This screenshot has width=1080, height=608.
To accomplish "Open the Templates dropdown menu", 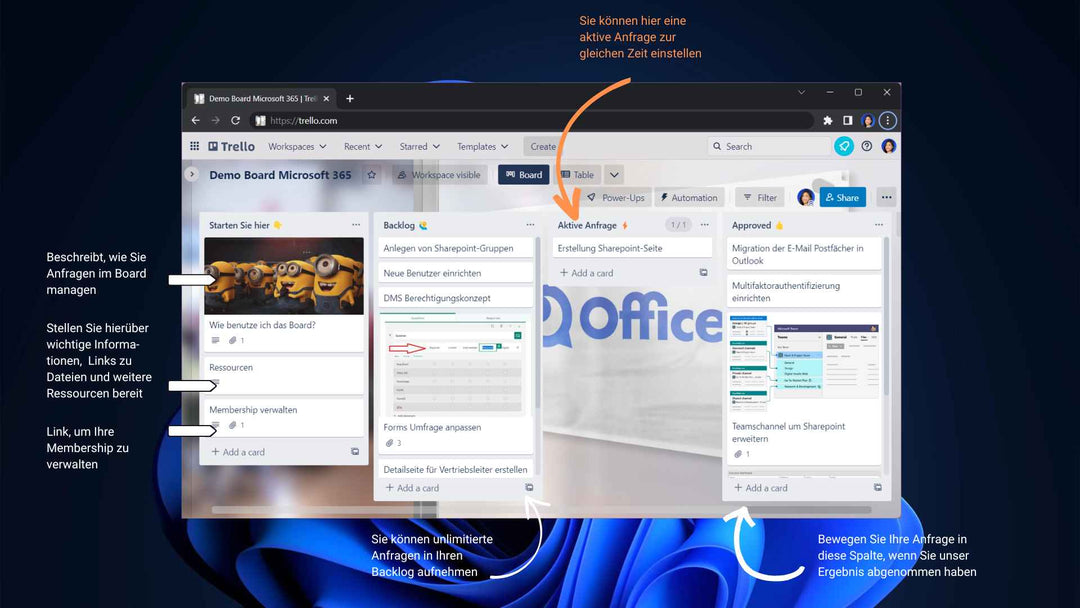I will [482, 146].
